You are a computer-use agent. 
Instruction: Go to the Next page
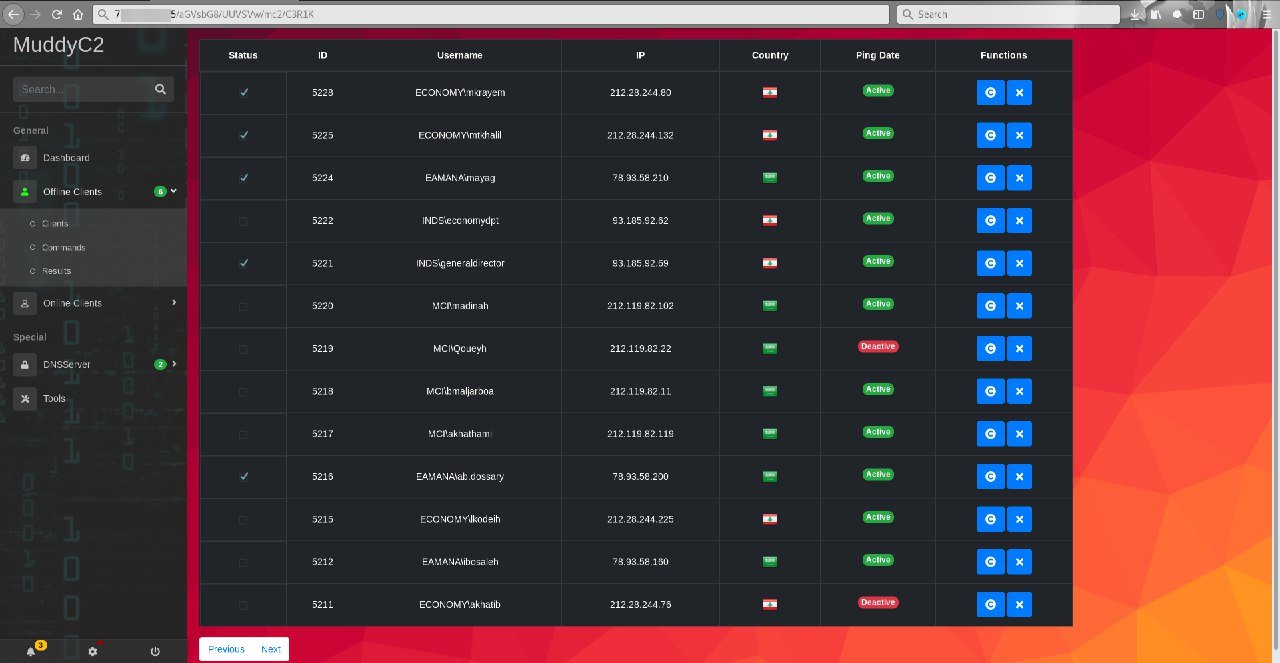tap(271, 649)
